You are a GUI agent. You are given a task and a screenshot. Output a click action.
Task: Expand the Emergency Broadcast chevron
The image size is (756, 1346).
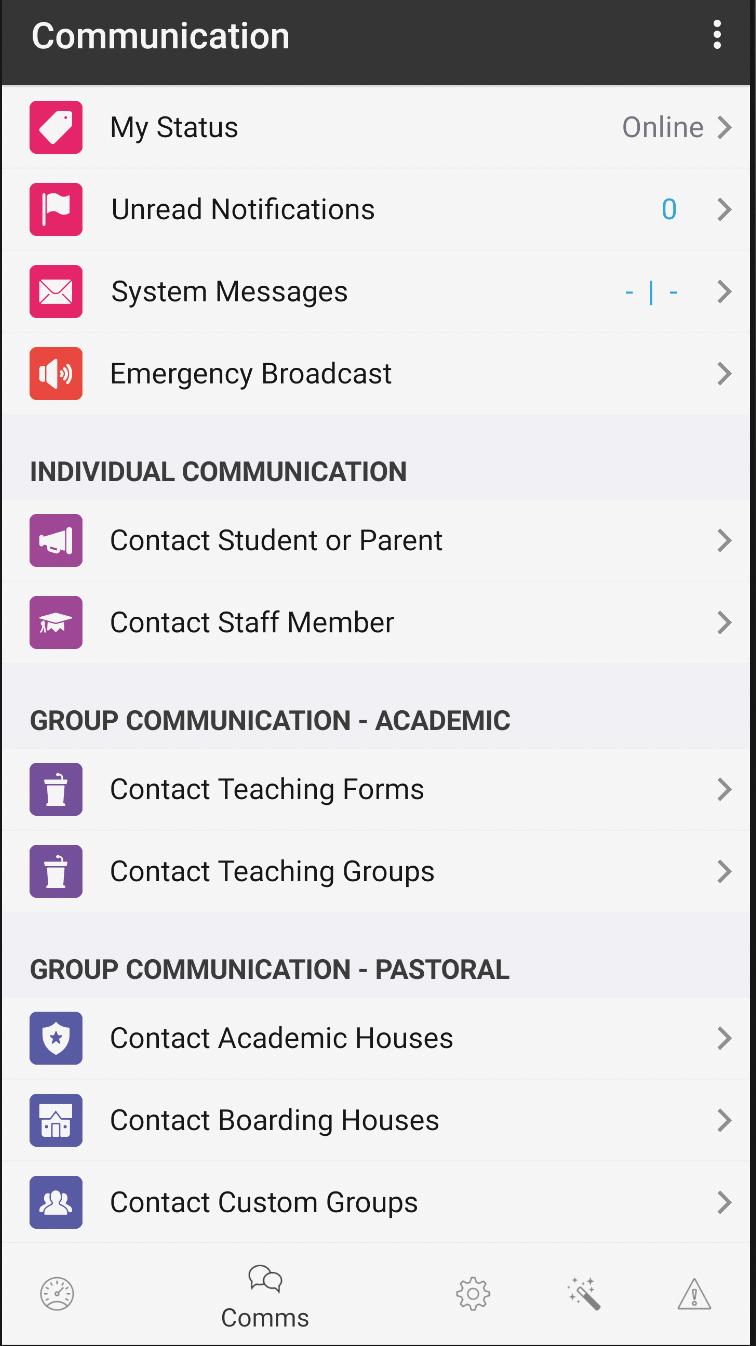(725, 373)
